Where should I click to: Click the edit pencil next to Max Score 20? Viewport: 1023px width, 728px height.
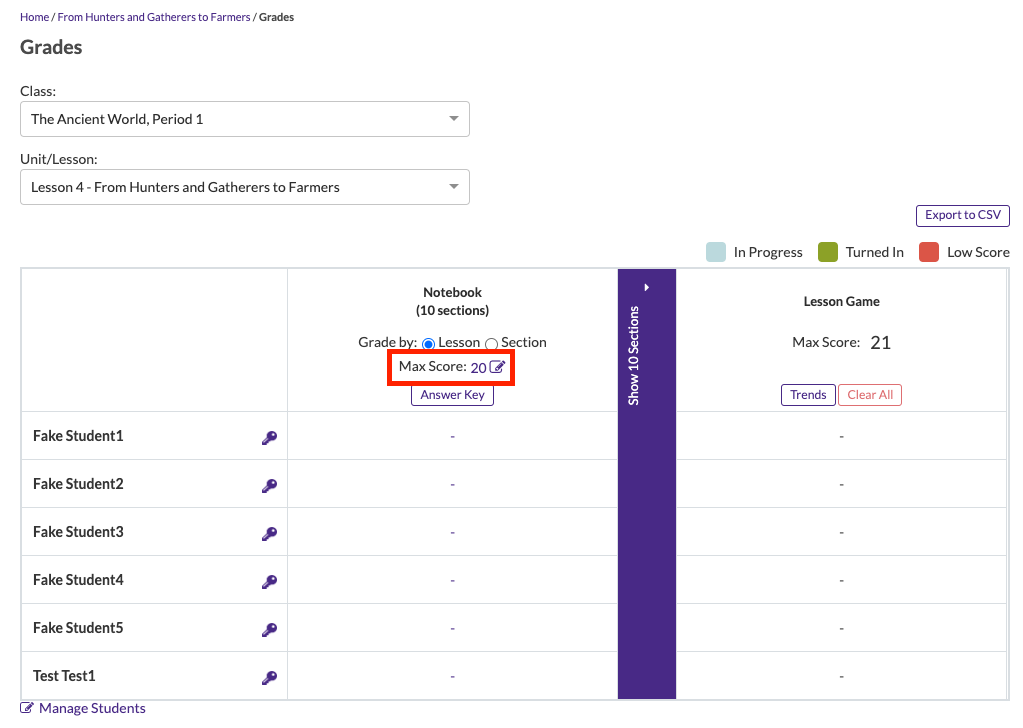click(x=497, y=367)
